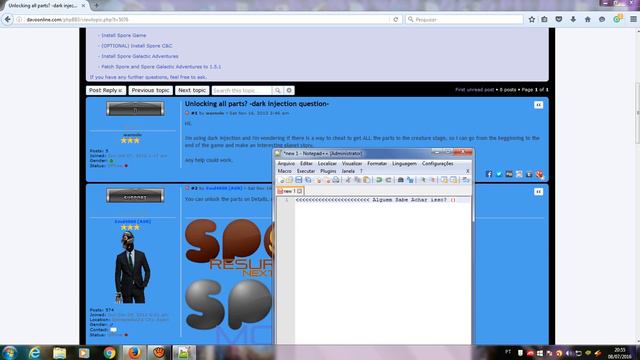Image resolution: width=640 pixels, height=360 pixels.
Task: Go to the Firefox home page icon
Action: click(588, 19)
